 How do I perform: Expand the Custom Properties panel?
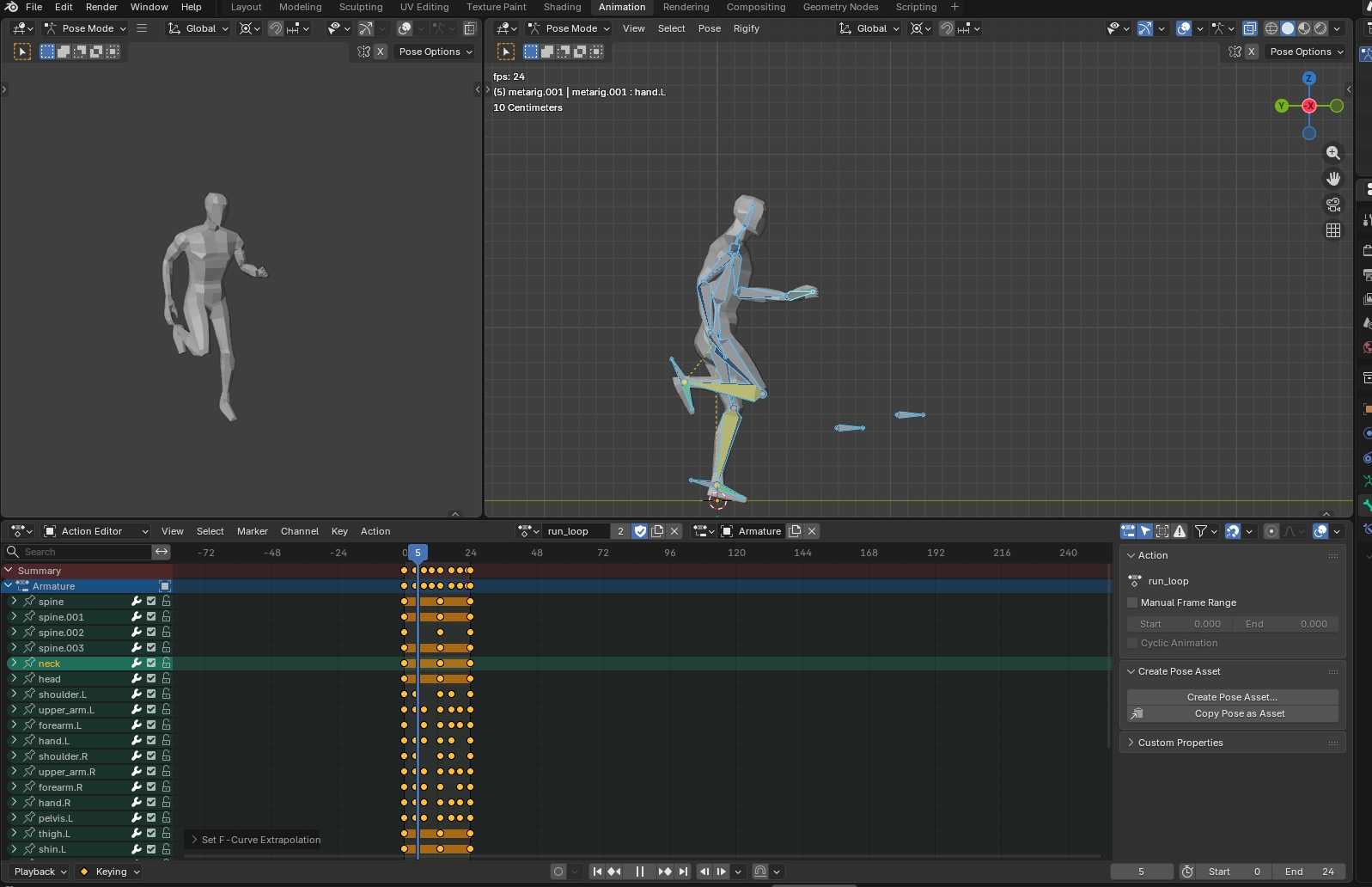click(x=1180, y=743)
